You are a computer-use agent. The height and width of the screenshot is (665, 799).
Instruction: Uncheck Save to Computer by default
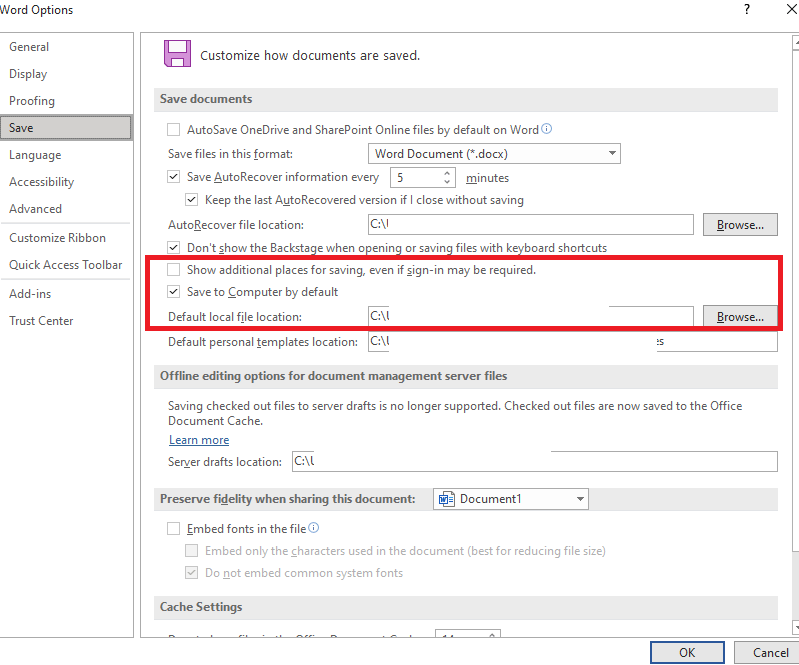point(173,291)
